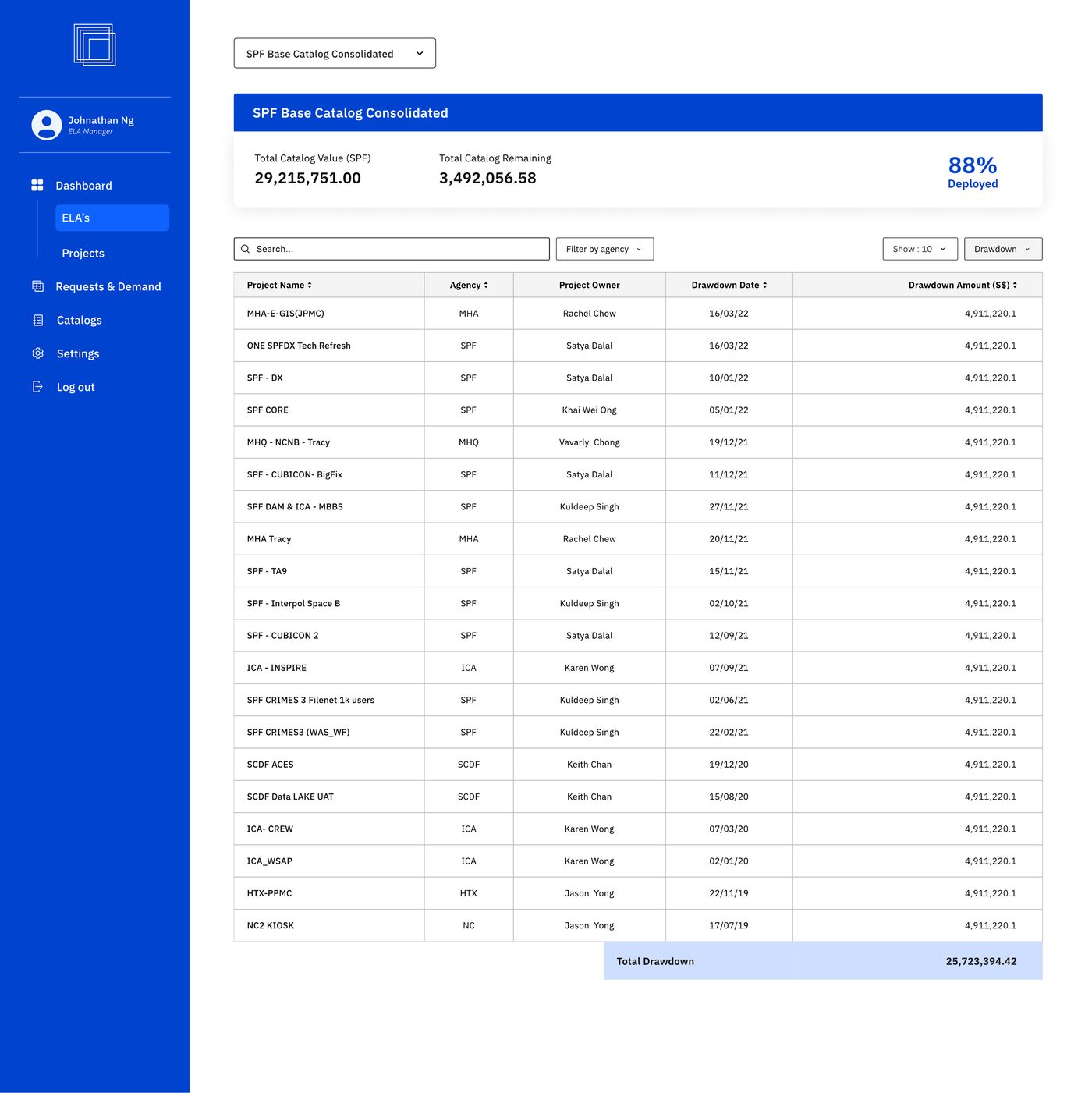Sort by Agency arrows
This screenshot has width=1092, height=1093.
486,285
